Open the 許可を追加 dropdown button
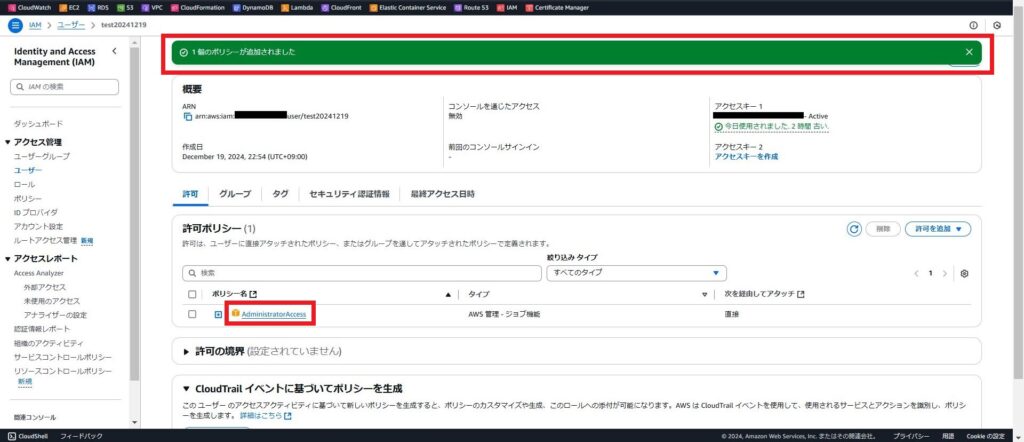This screenshot has height=442, width=1024. [938, 229]
